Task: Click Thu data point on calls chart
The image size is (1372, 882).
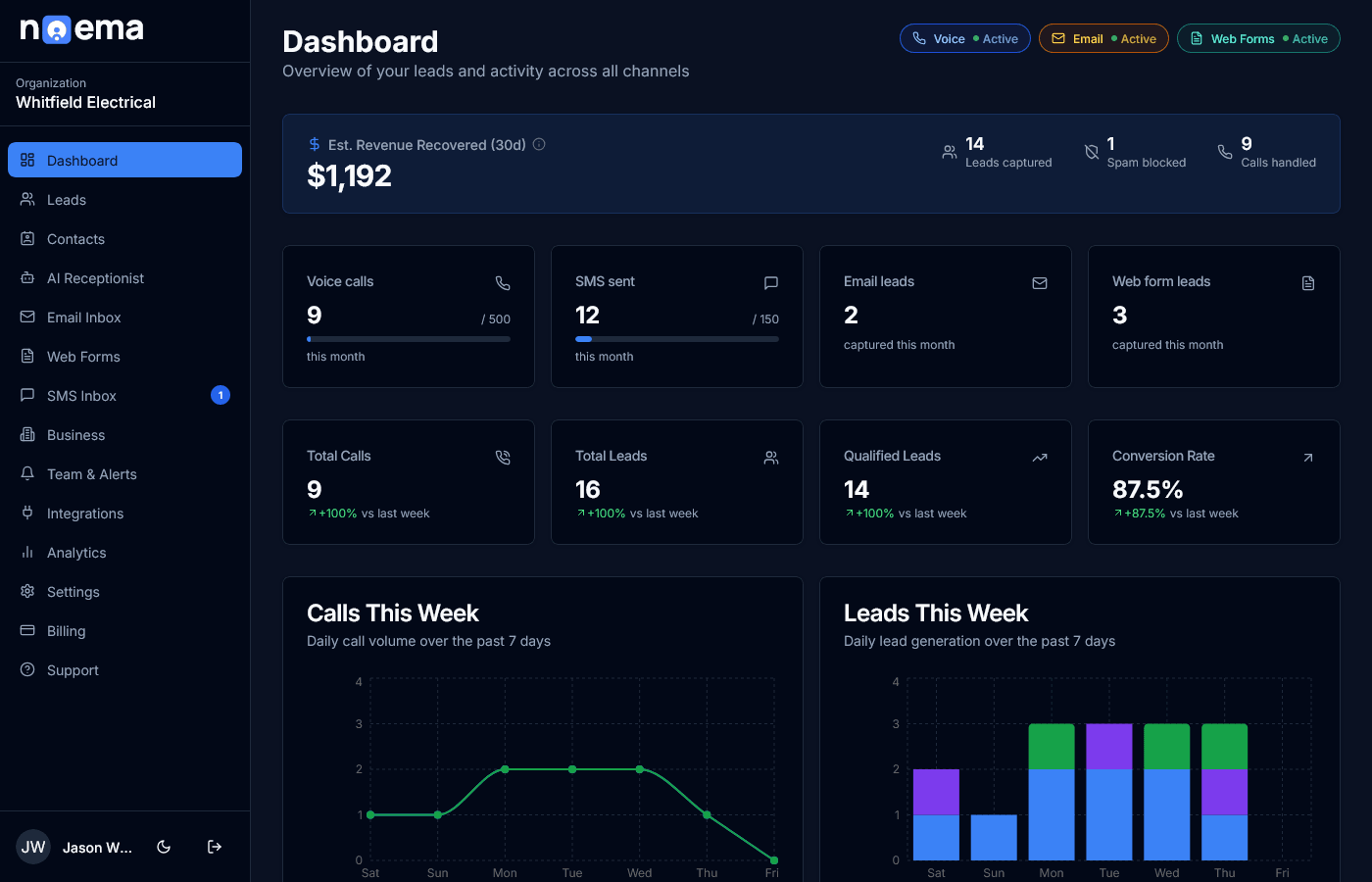Action: (x=707, y=814)
